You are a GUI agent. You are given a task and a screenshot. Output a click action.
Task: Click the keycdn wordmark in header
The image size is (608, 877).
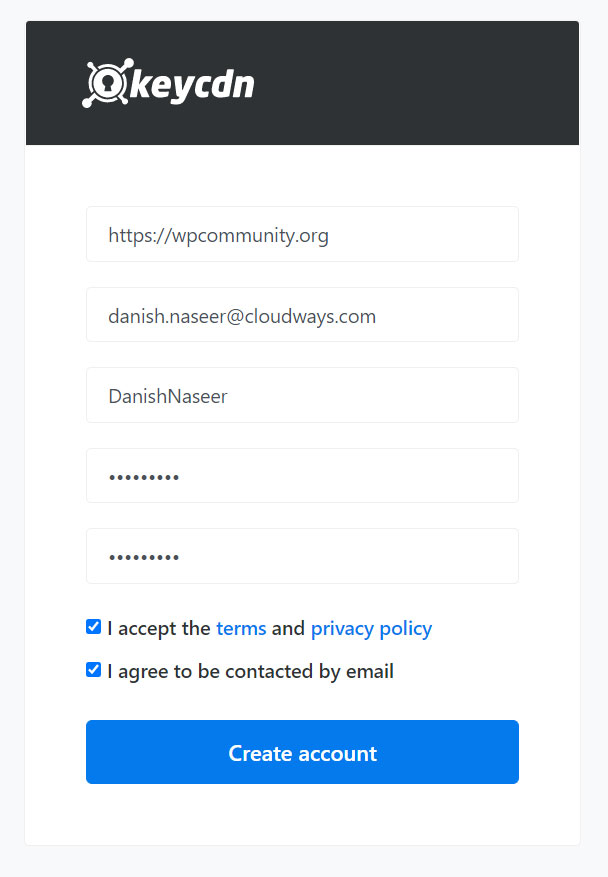(x=192, y=86)
